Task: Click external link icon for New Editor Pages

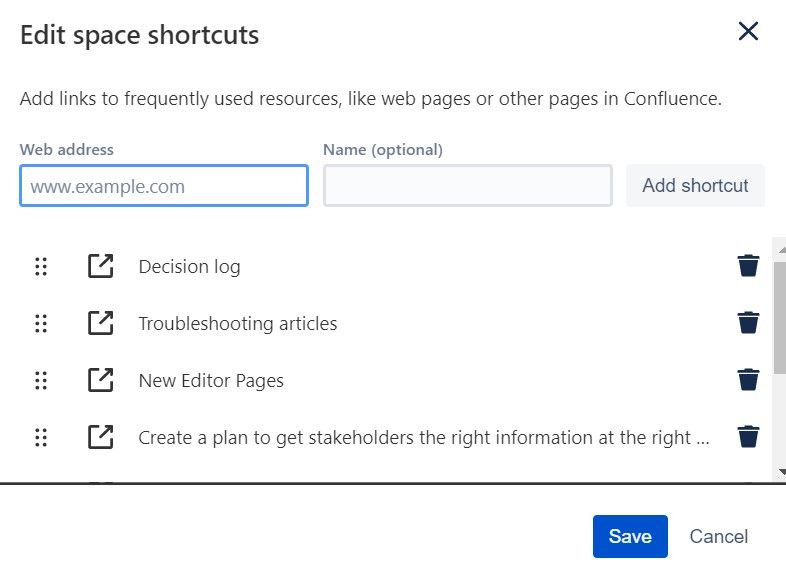Action: coord(100,380)
